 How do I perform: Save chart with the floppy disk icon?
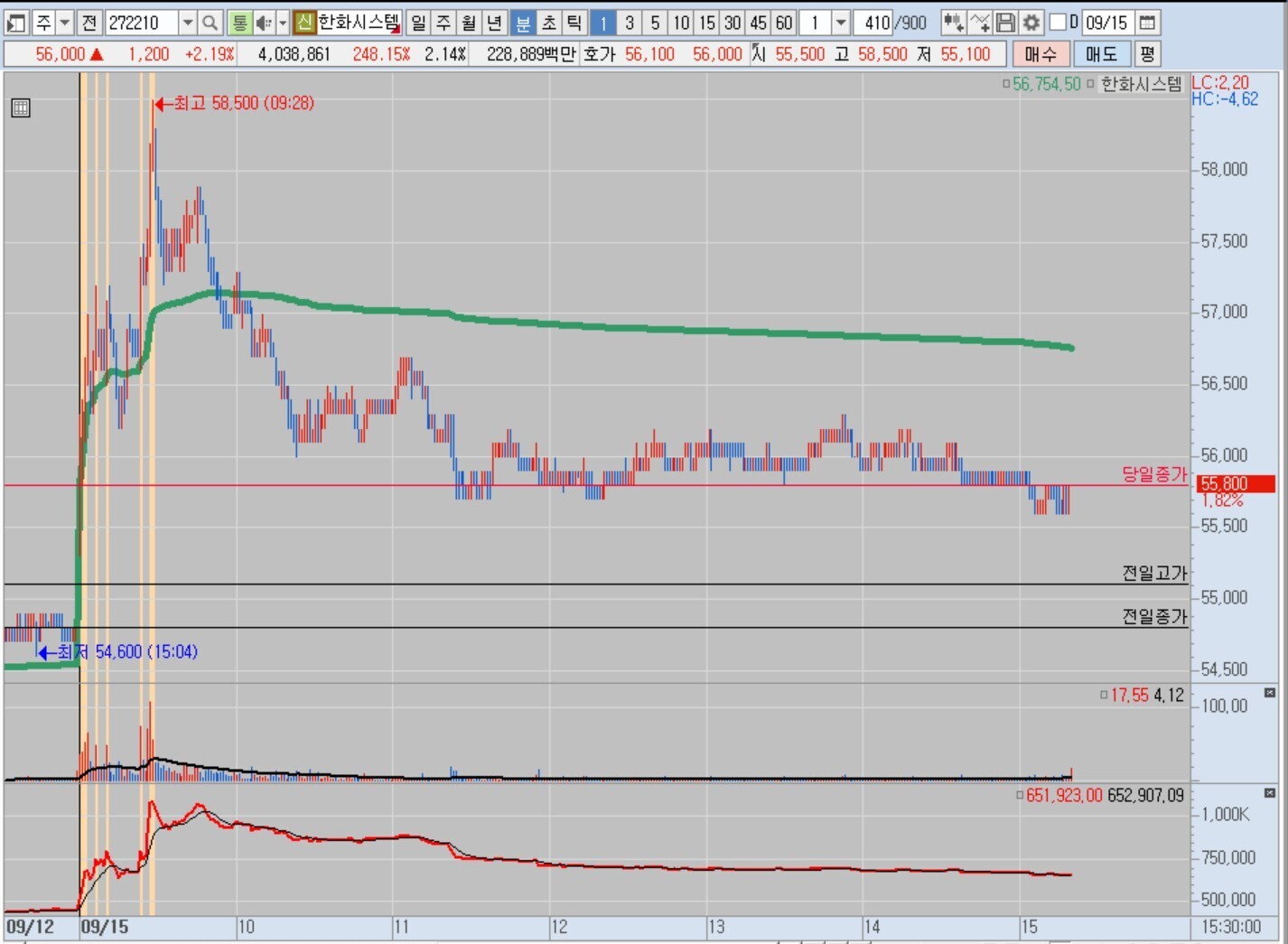point(1005,23)
